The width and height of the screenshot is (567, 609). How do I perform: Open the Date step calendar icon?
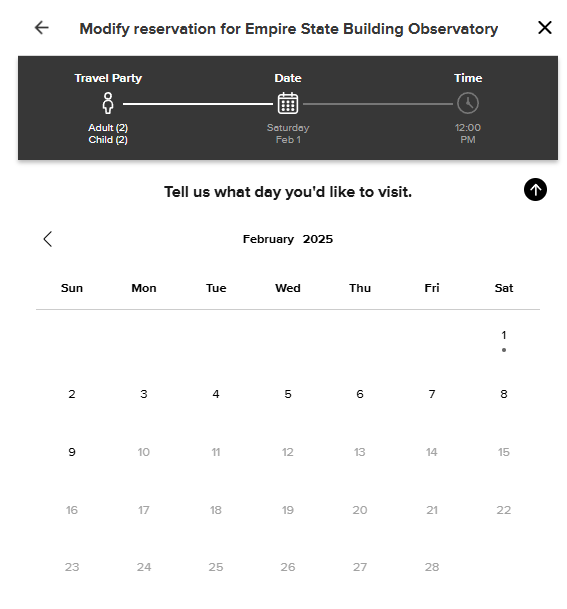(288, 103)
